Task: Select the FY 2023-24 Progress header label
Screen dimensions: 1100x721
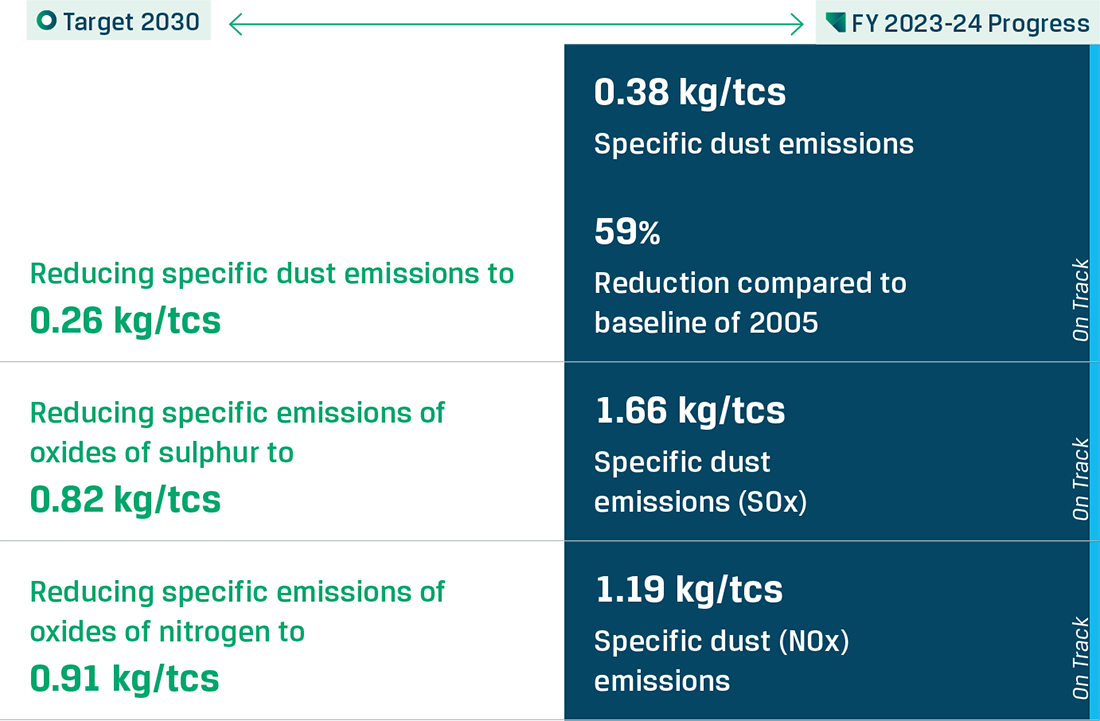Action: coord(970,23)
